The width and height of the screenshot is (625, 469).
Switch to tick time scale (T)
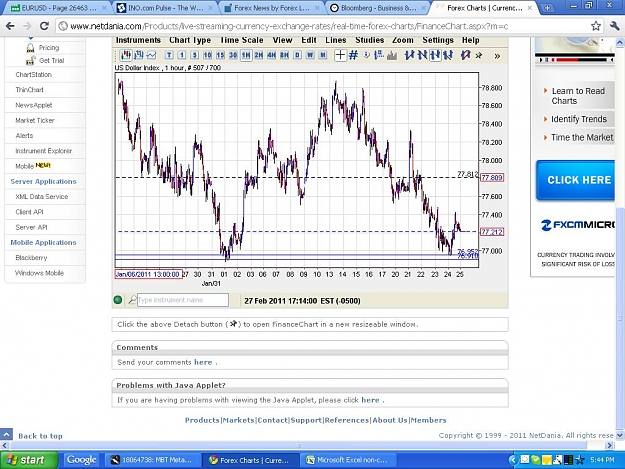coord(169,55)
